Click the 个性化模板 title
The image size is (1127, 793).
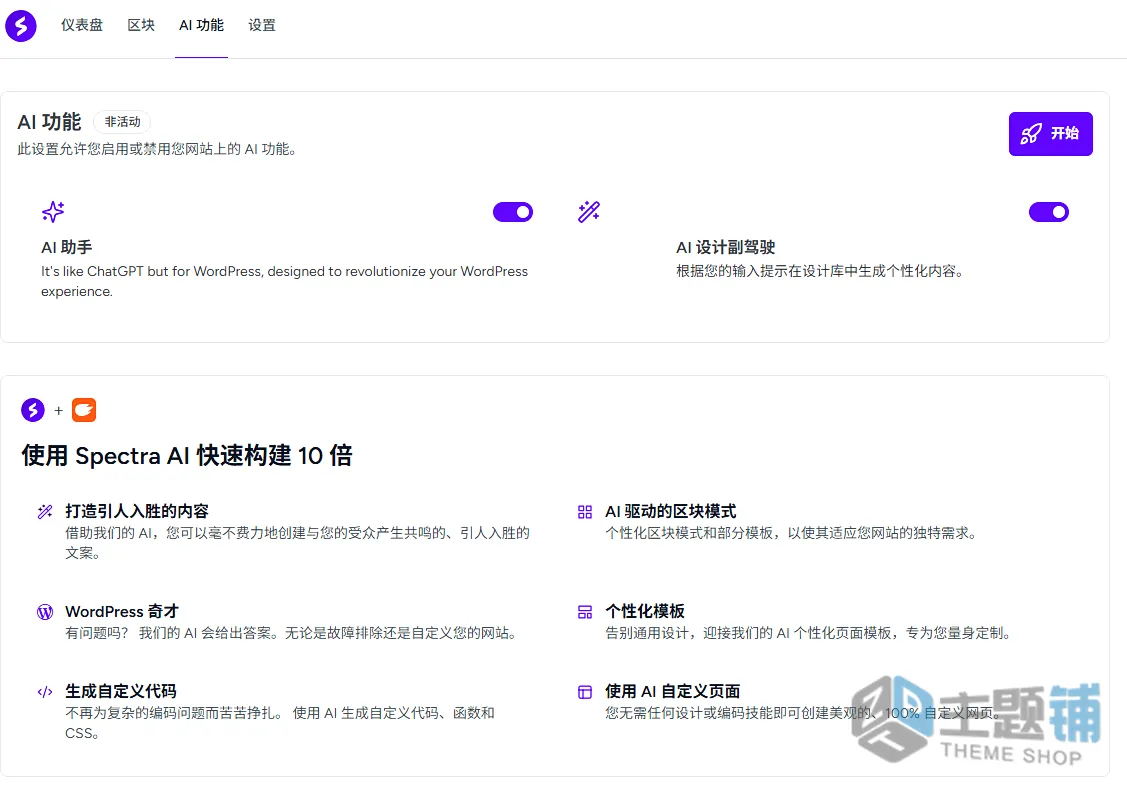pyautogui.click(x=645, y=611)
